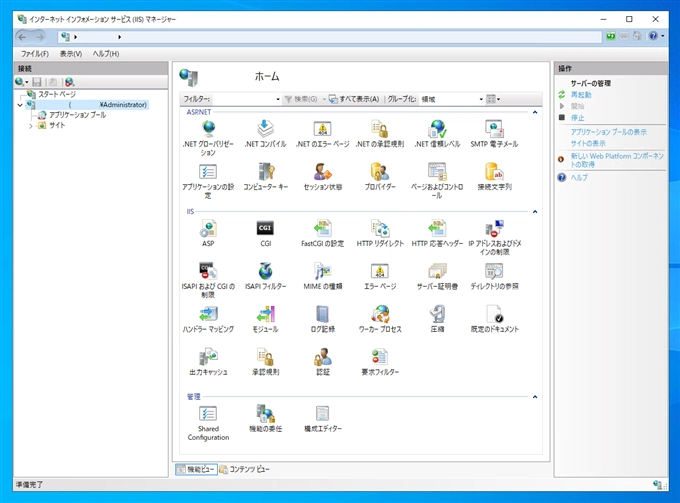The image size is (680, 503).
Task: Open the view mode dropdown in filter bar
Action: (494, 99)
